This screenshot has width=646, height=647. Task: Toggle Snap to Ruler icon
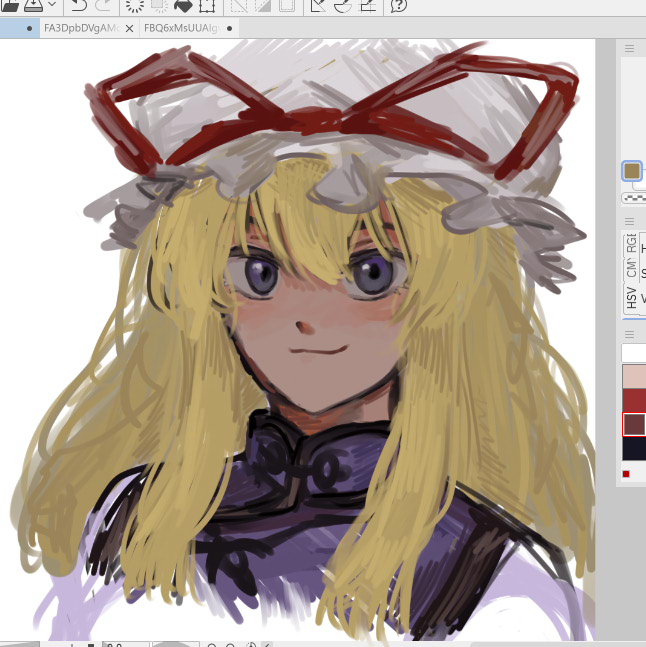coord(318,5)
